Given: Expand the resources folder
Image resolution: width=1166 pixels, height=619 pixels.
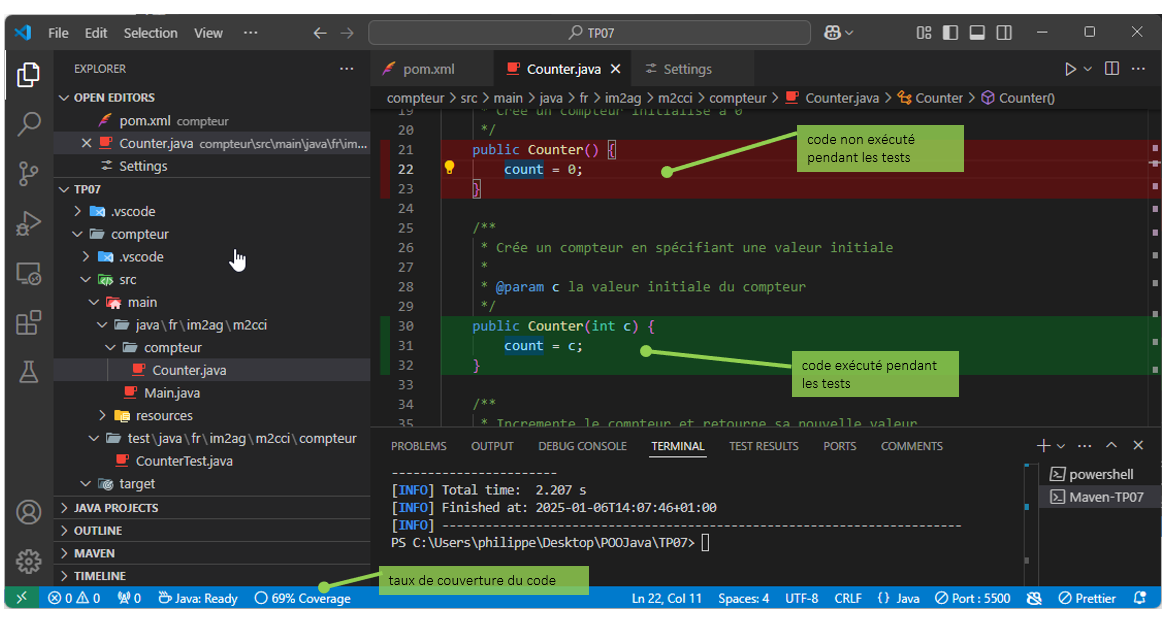Looking at the screenshot, I should point(164,416).
